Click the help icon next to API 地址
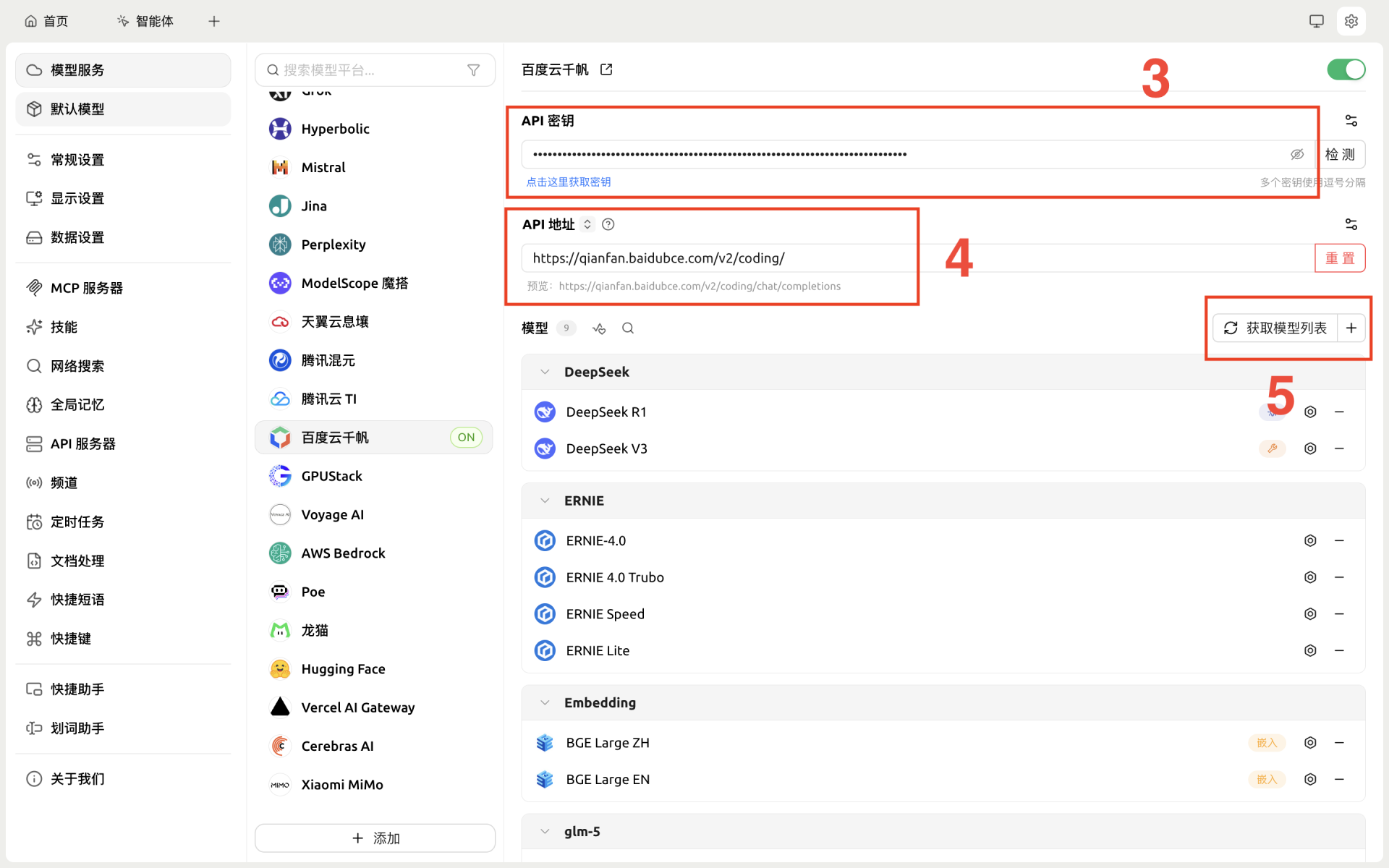1389x868 pixels. 608,224
